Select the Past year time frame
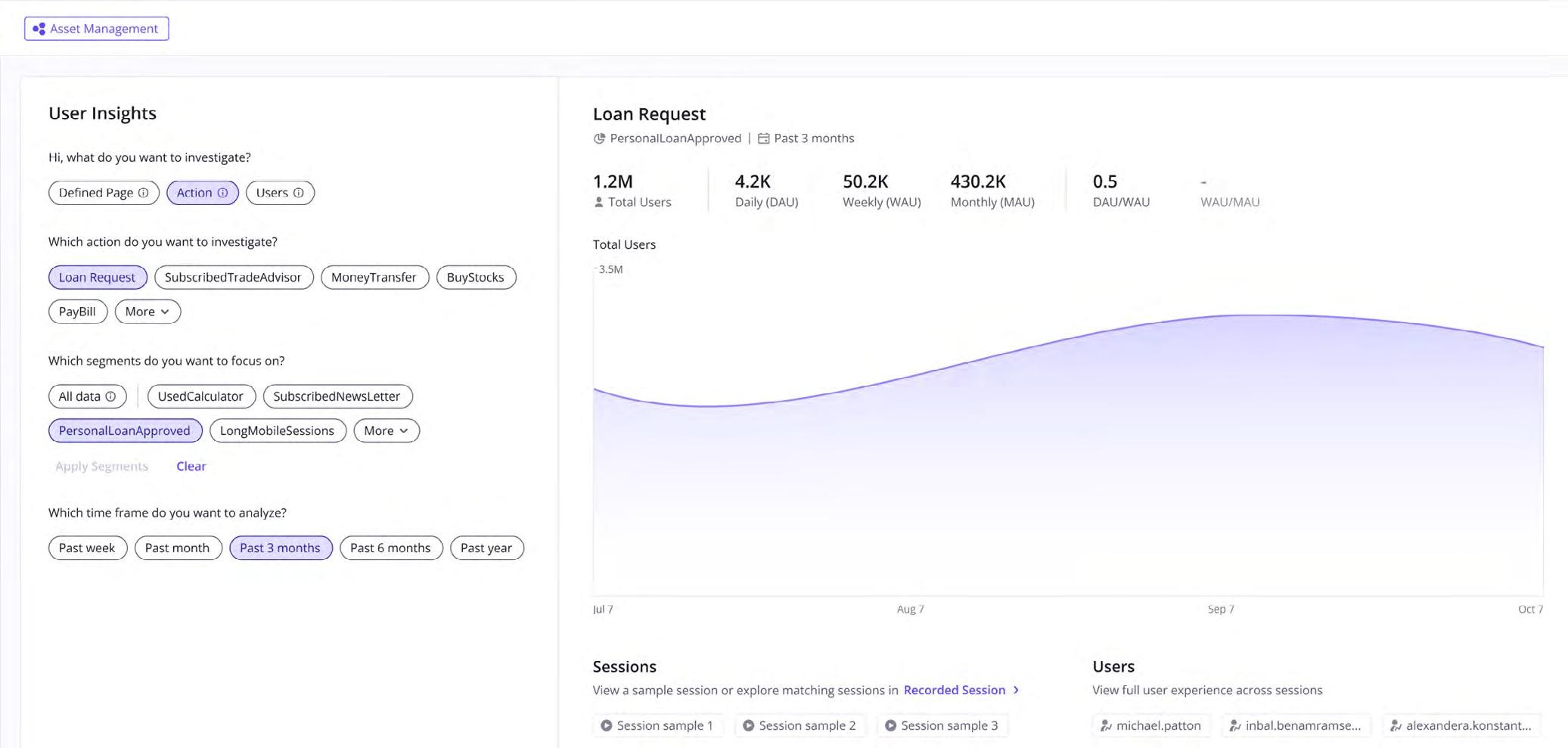Screen dimensions: 1568x748 pos(486,548)
